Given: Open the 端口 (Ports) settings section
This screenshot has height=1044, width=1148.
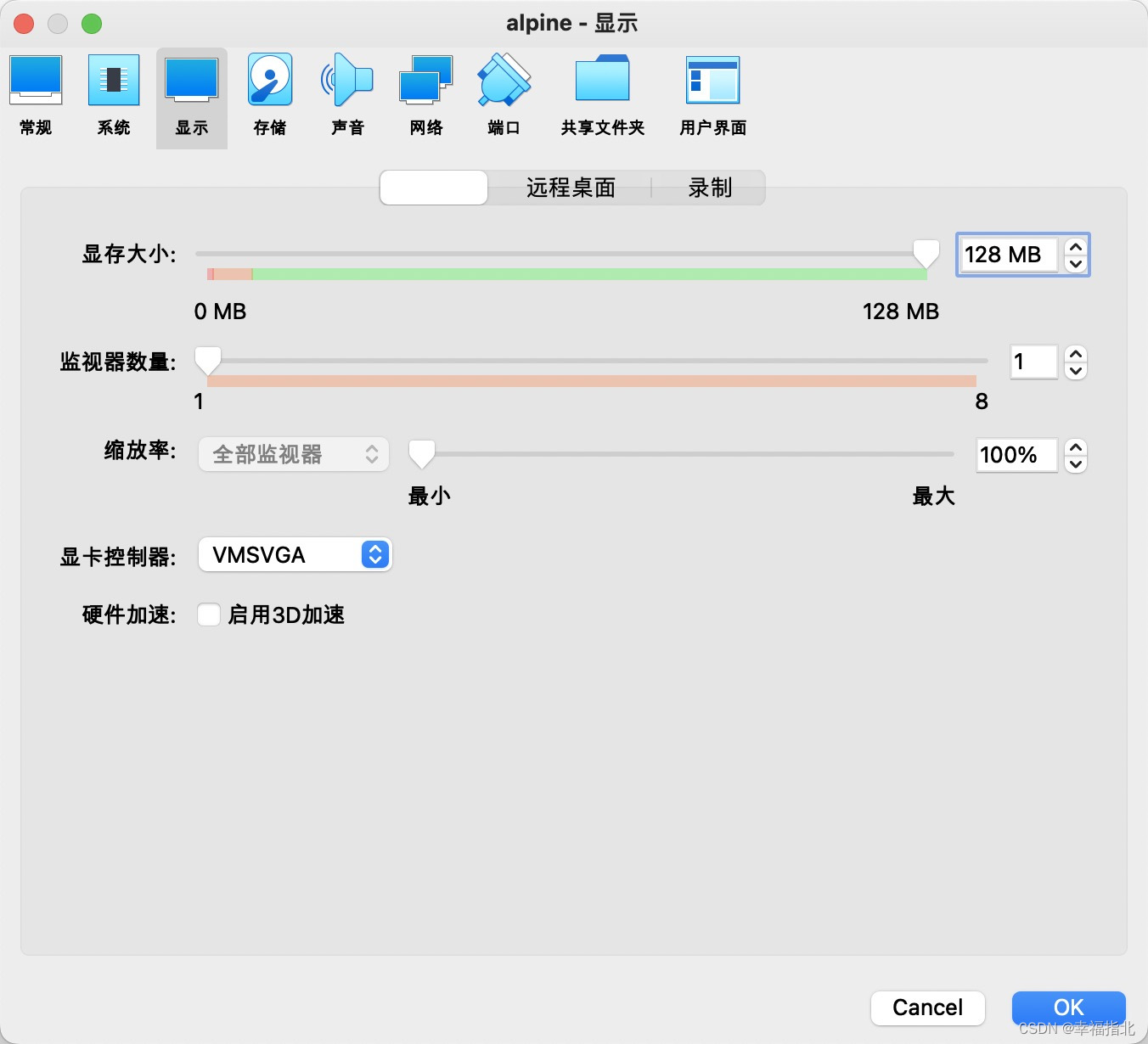Looking at the screenshot, I should 504,95.
